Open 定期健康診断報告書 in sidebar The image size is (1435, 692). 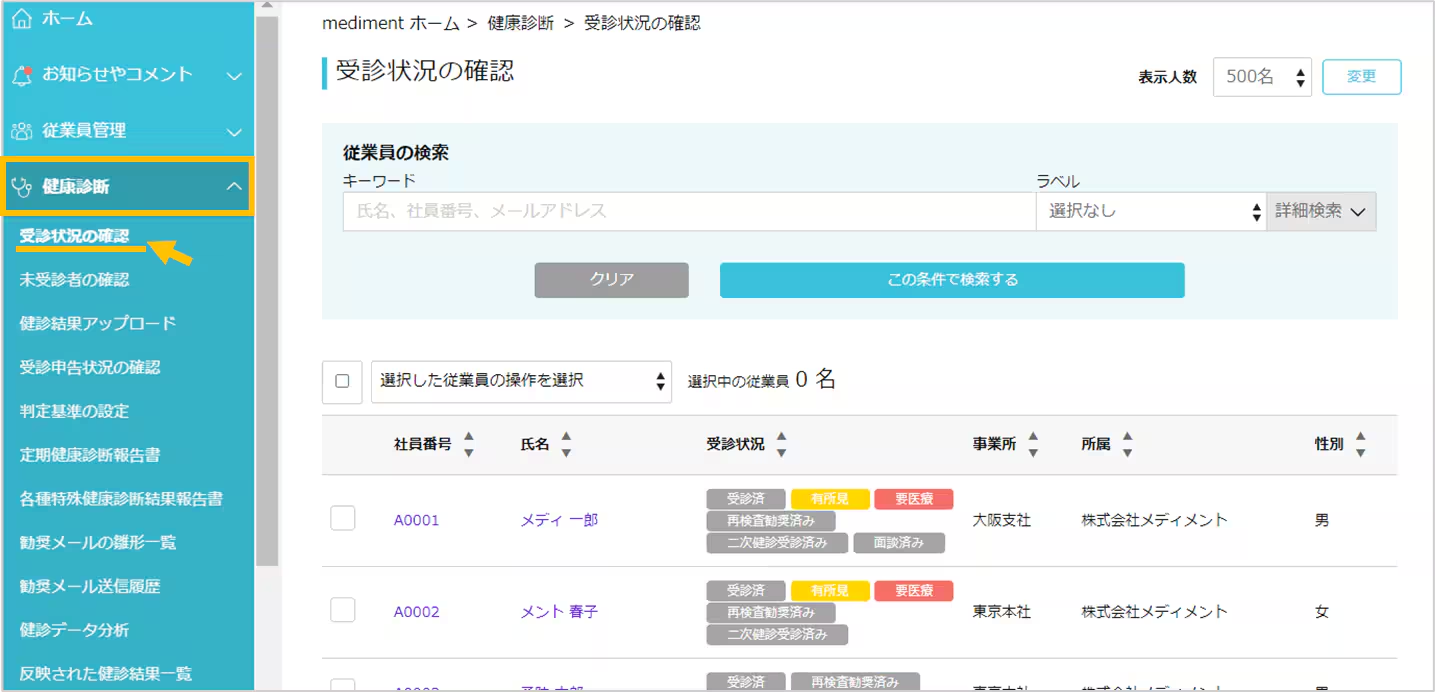(x=90, y=455)
